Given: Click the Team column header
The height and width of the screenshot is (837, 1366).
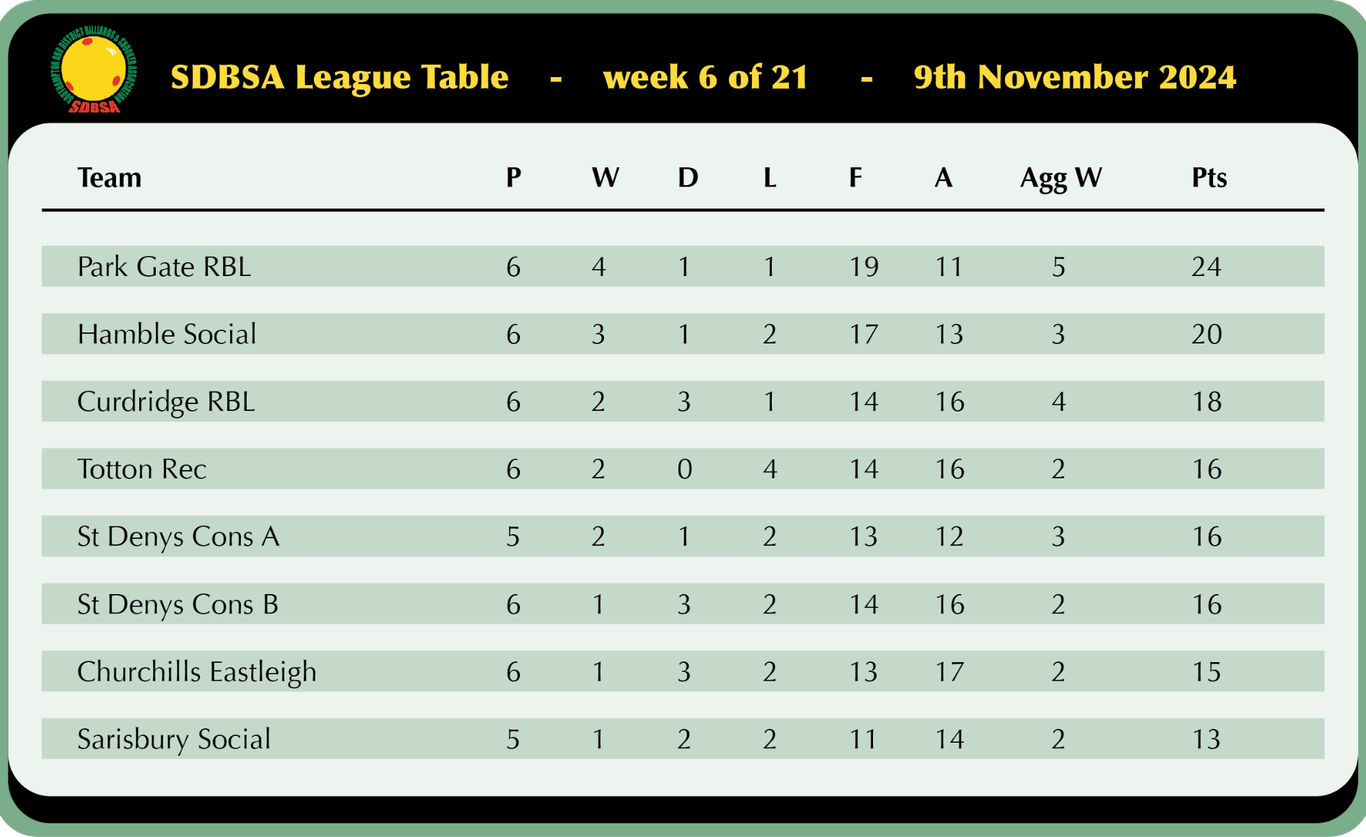Looking at the screenshot, I should [x=109, y=177].
